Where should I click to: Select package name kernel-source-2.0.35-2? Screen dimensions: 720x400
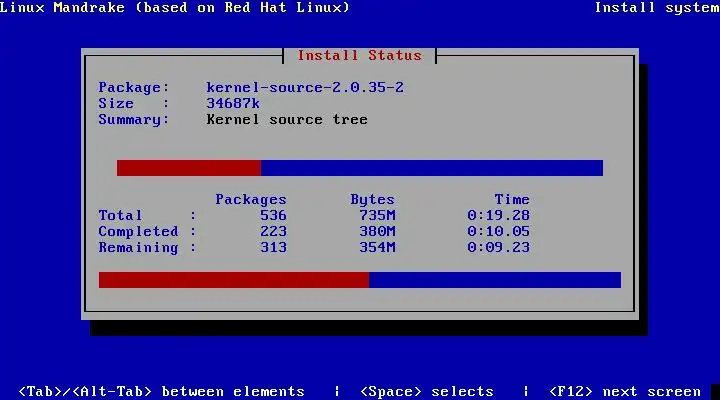point(305,87)
